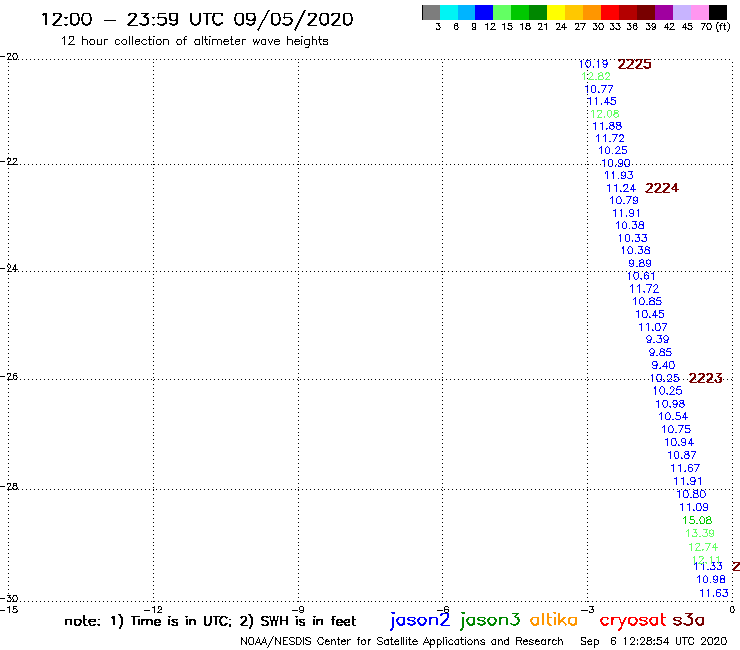Click the yellow 21-24 ft legend swatch
Image resolution: width=740 pixels, height=650 pixels.
556,12
